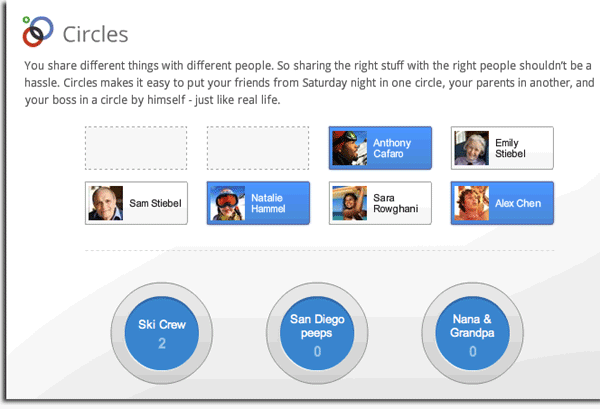Click Anthony Cafaro's profile photo
The height and width of the screenshot is (409, 600).
pos(350,148)
